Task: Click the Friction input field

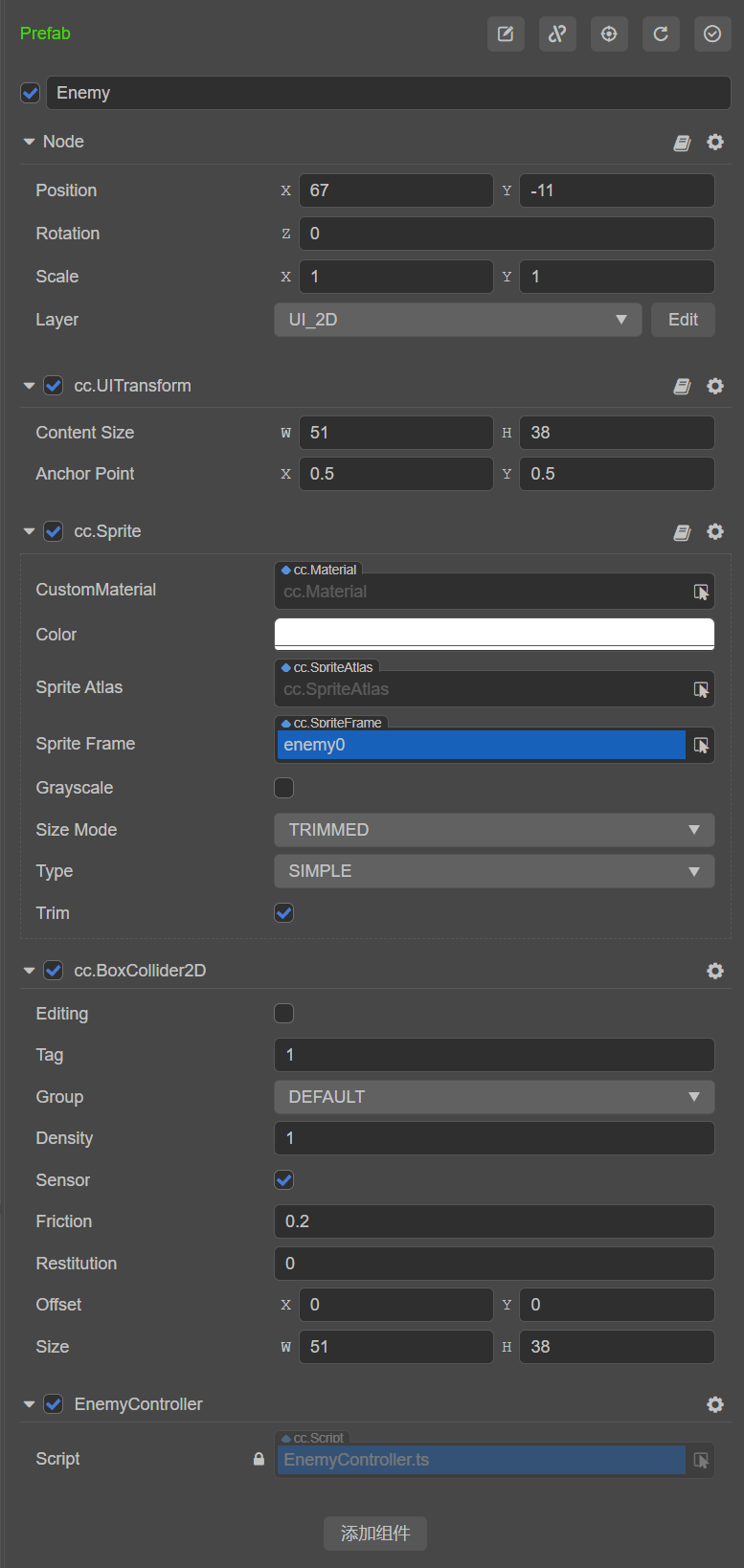Action: 494,1221
